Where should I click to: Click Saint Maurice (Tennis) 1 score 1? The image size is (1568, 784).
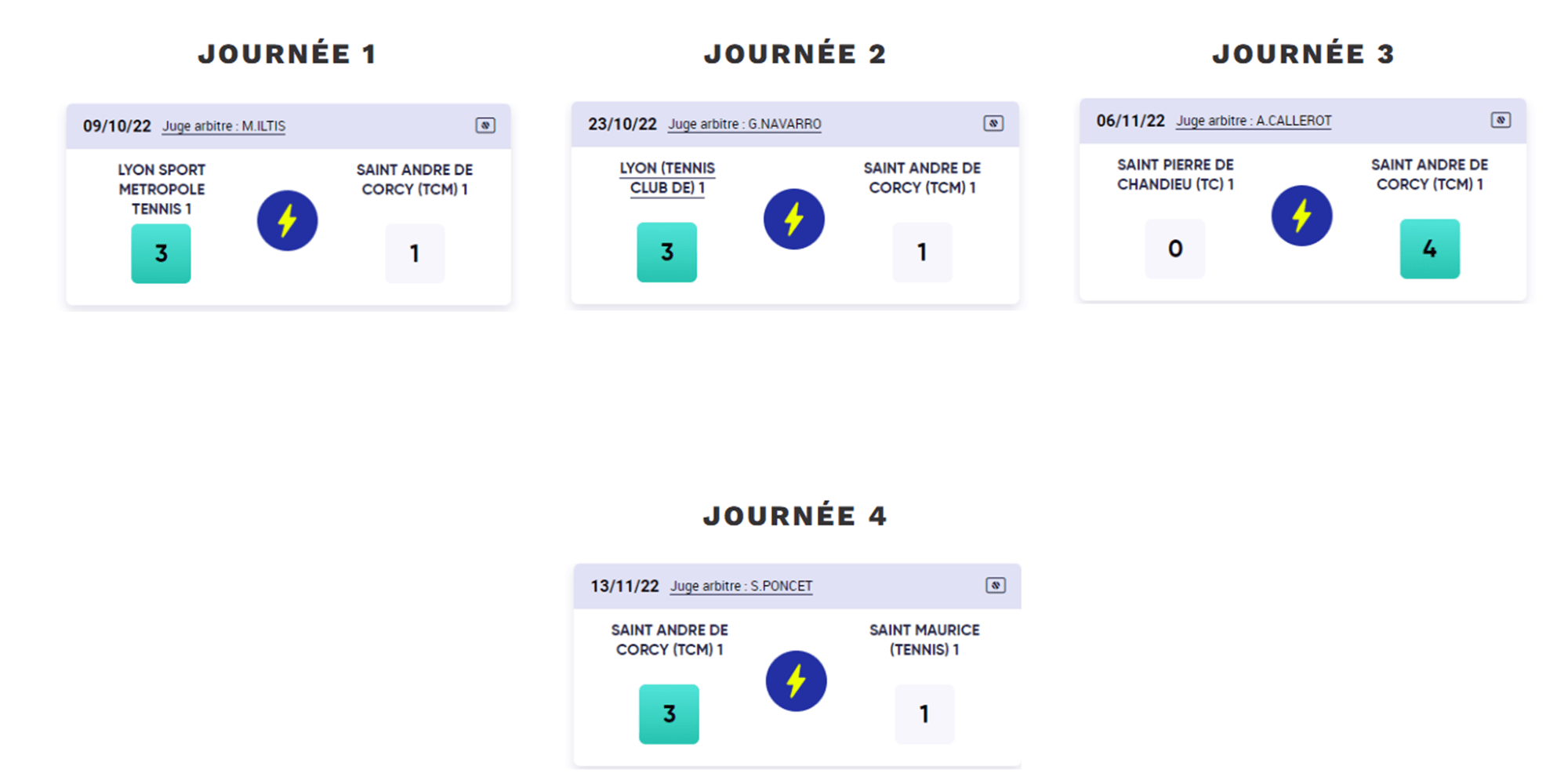[x=924, y=713]
